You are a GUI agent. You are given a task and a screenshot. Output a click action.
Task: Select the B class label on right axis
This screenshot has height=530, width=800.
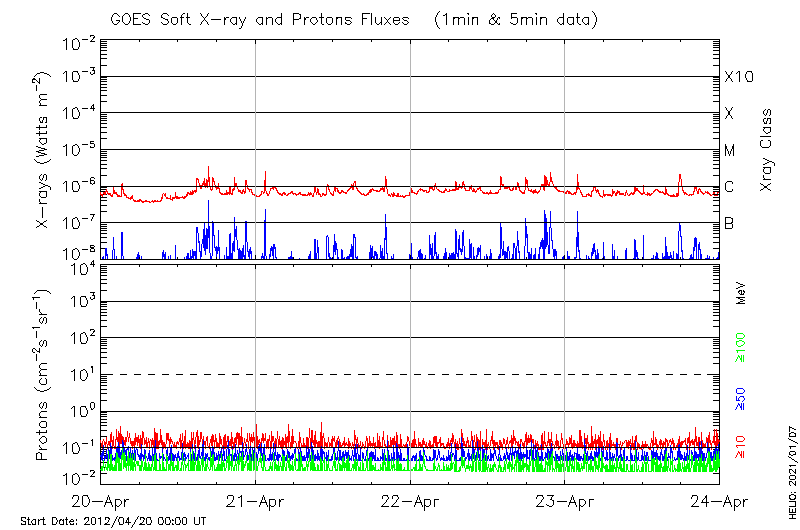pyautogui.click(x=729, y=223)
